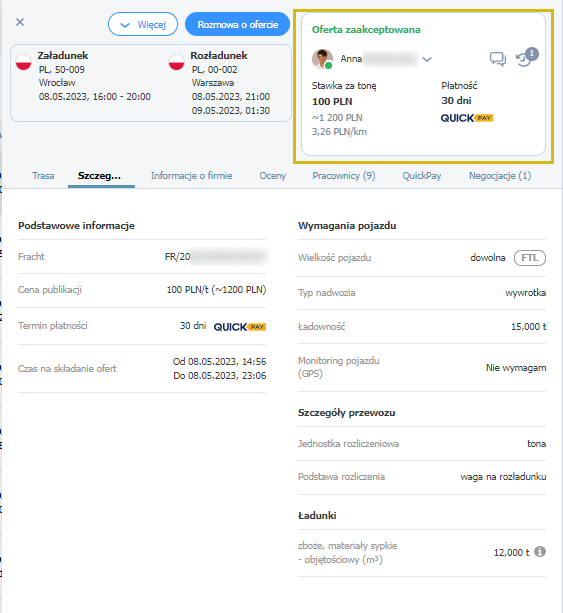Open Negocjacje (1) tab
The image size is (563, 613).
pyautogui.click(x=500, y=176)
